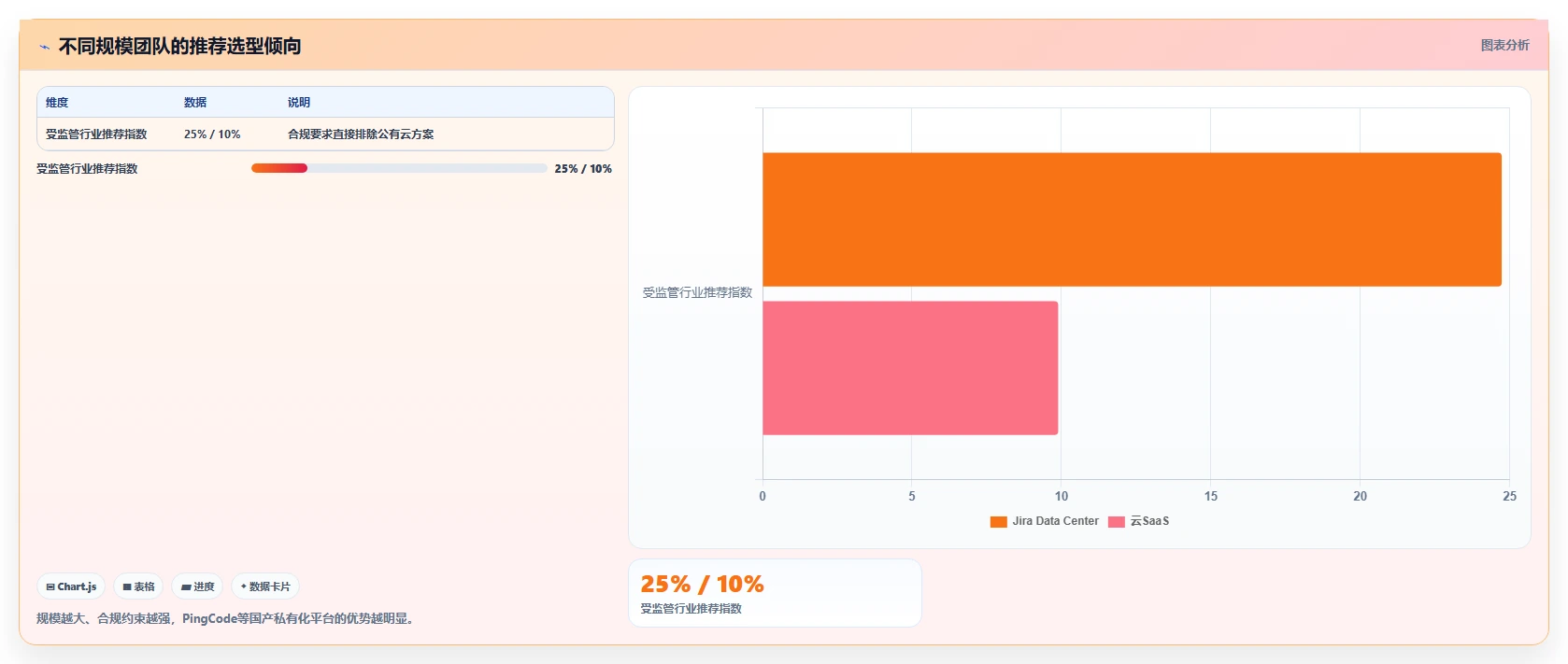Click the 维度 column header
The image size is (1568, 664).
57,103
